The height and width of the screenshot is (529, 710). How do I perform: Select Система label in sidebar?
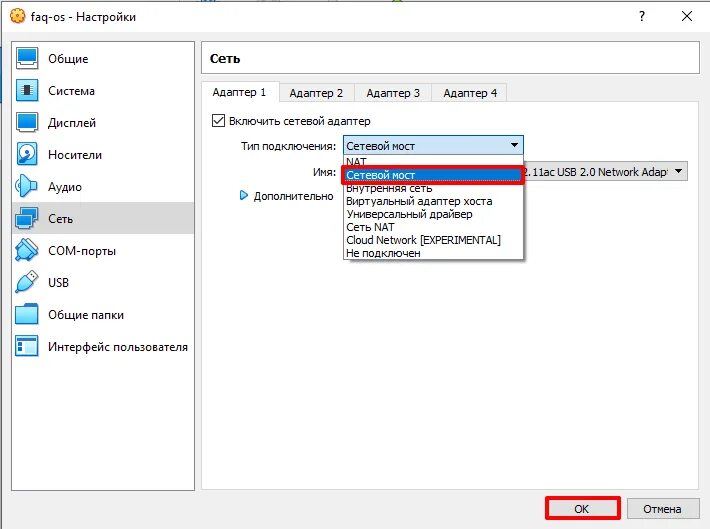pyautogui.click(x=72, y=91)
